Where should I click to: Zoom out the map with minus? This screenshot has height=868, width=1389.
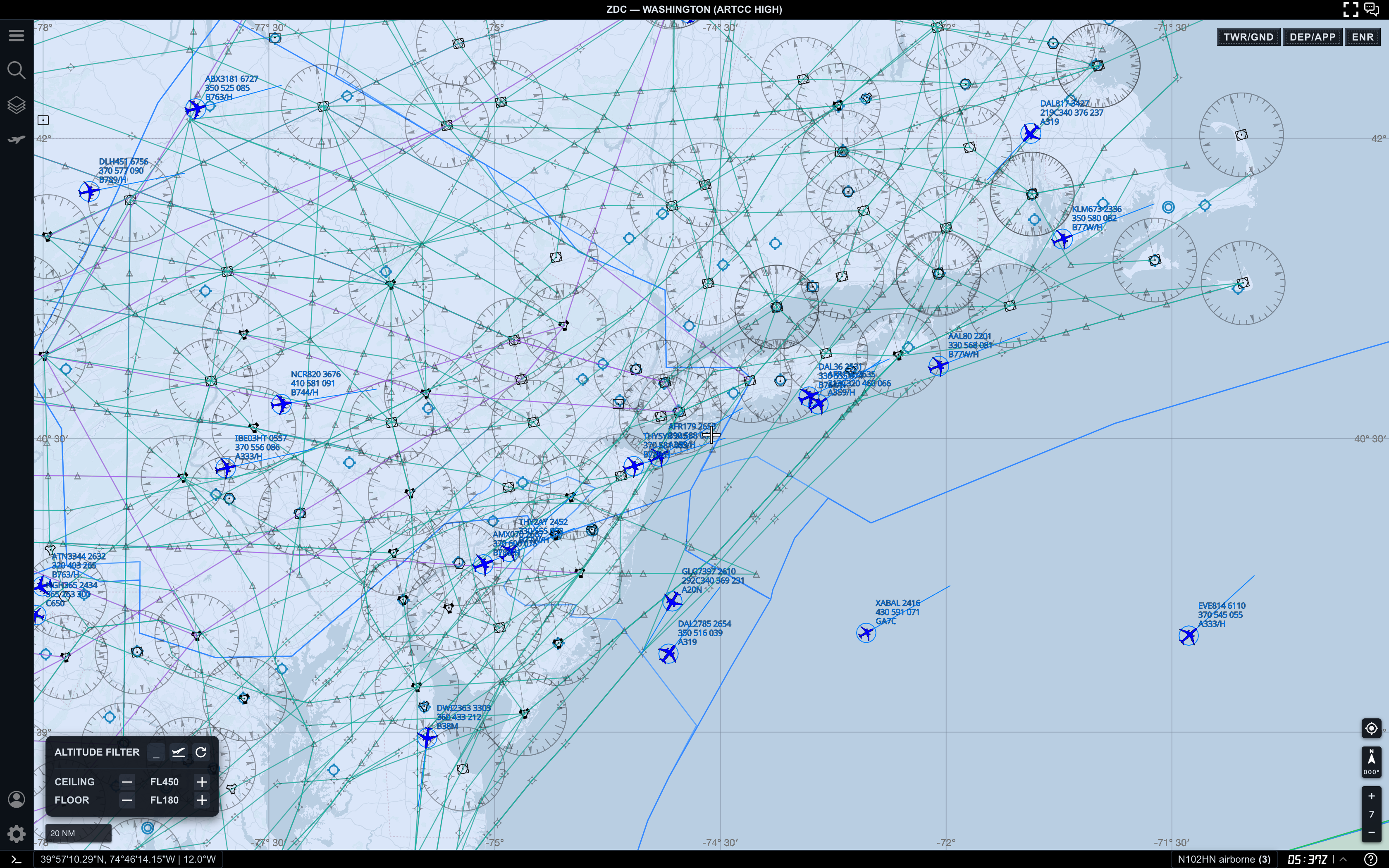1371,832
